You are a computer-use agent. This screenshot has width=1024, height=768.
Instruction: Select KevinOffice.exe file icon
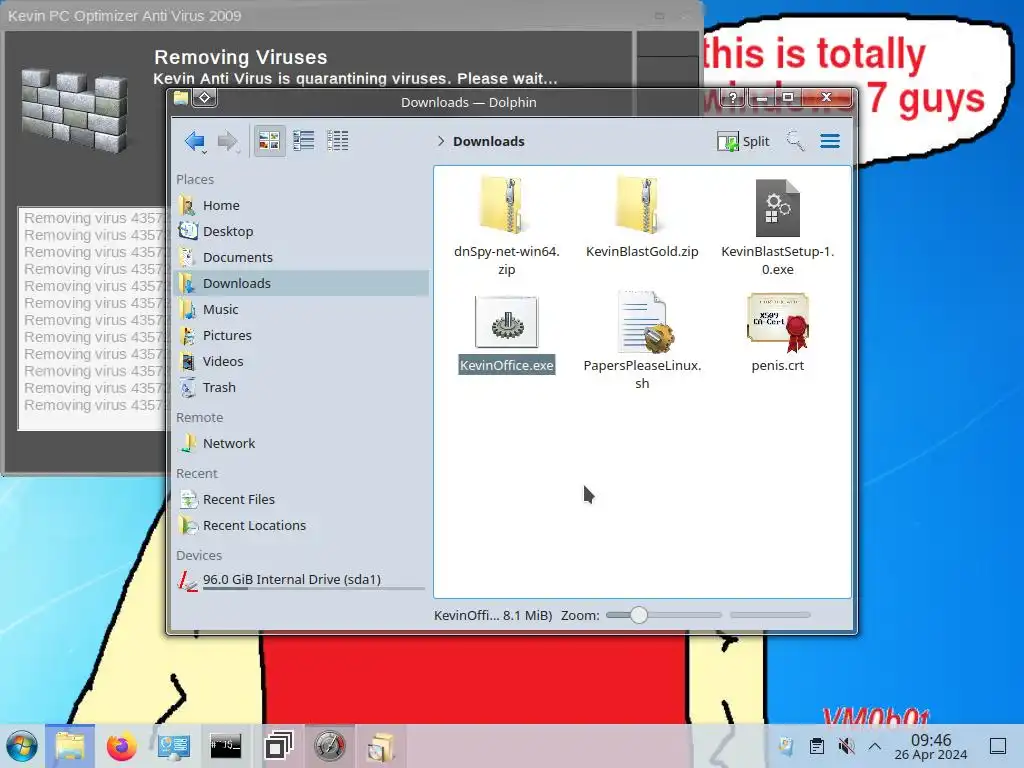(507, 322)
